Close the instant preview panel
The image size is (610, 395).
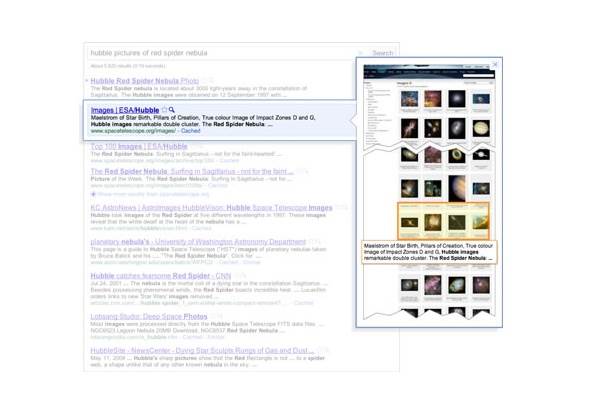pos(494,64)
